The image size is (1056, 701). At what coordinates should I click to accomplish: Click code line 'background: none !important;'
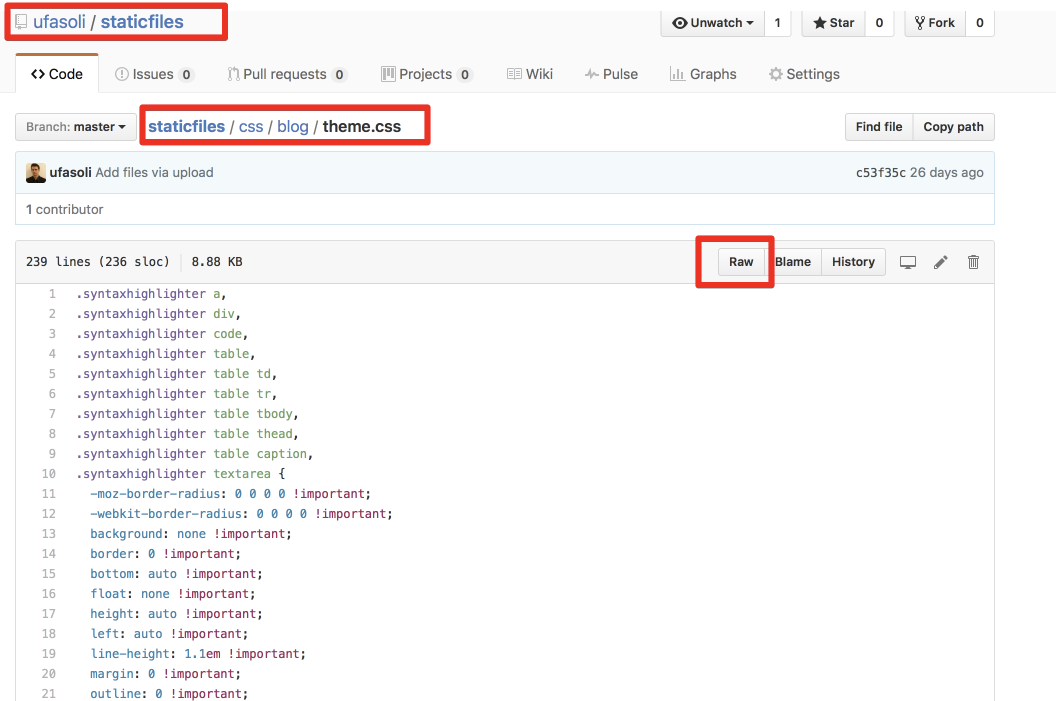tap(191, 533)
